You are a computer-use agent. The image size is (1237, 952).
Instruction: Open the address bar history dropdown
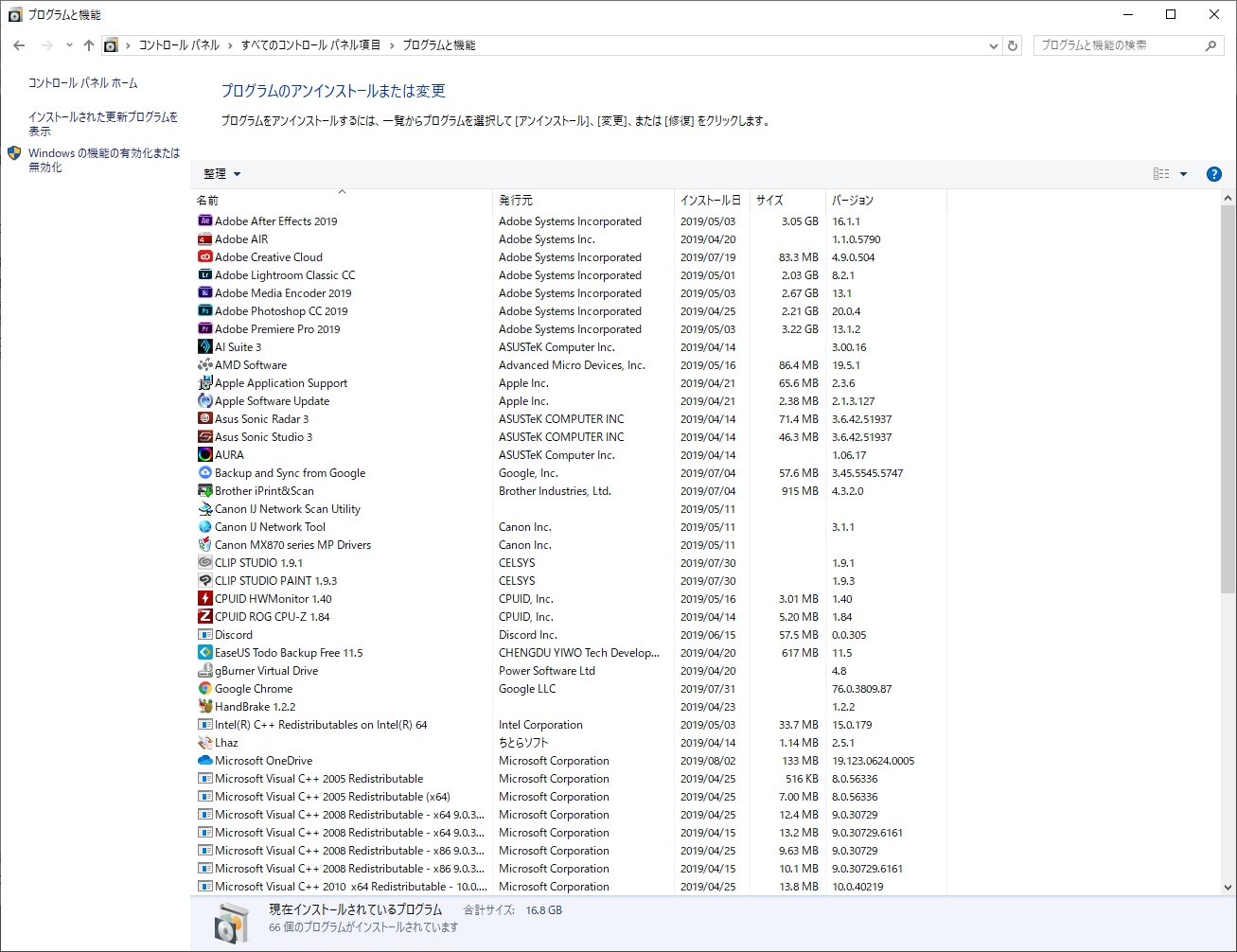(993, 45)
